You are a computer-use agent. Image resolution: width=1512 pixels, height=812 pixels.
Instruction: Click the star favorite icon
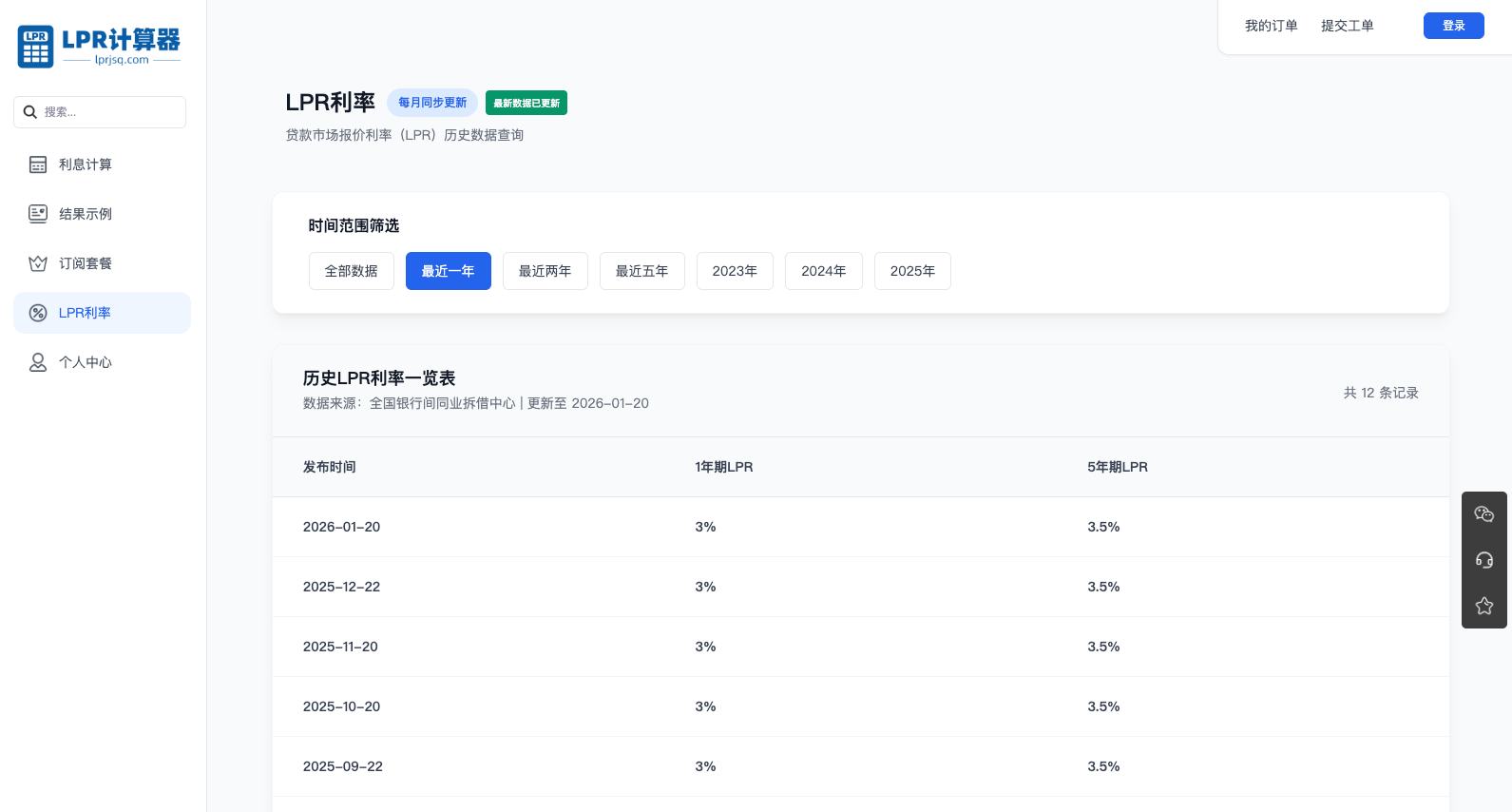point(1483,606)
